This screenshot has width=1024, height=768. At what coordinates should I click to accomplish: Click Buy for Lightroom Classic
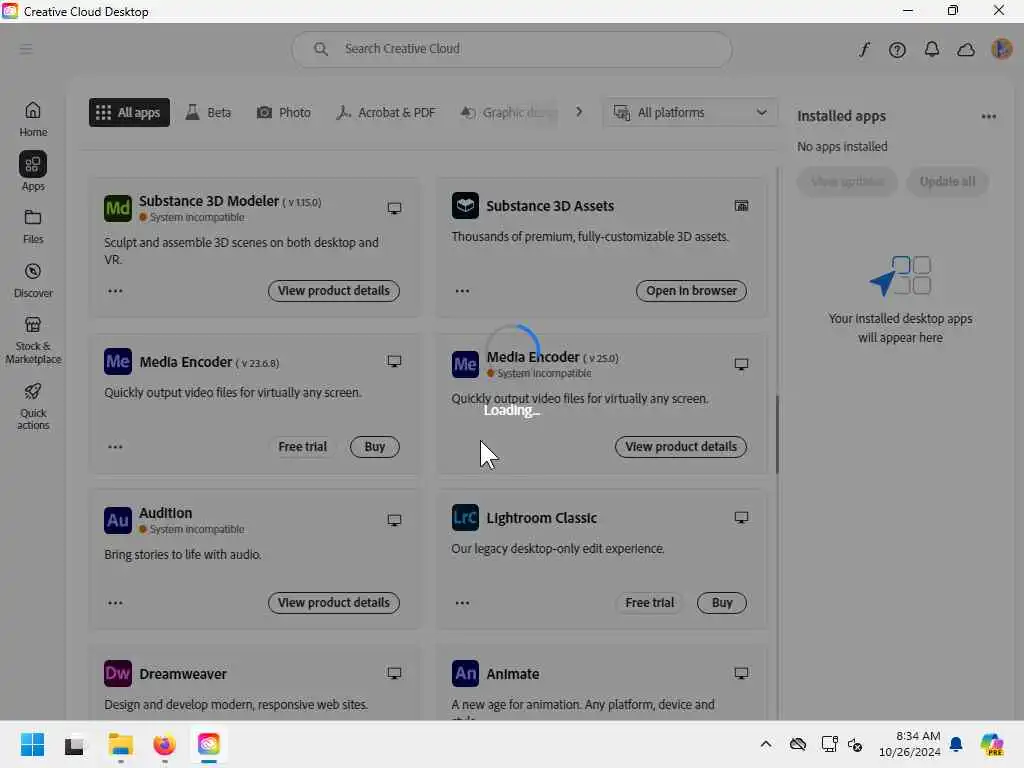tap(722, 603)
